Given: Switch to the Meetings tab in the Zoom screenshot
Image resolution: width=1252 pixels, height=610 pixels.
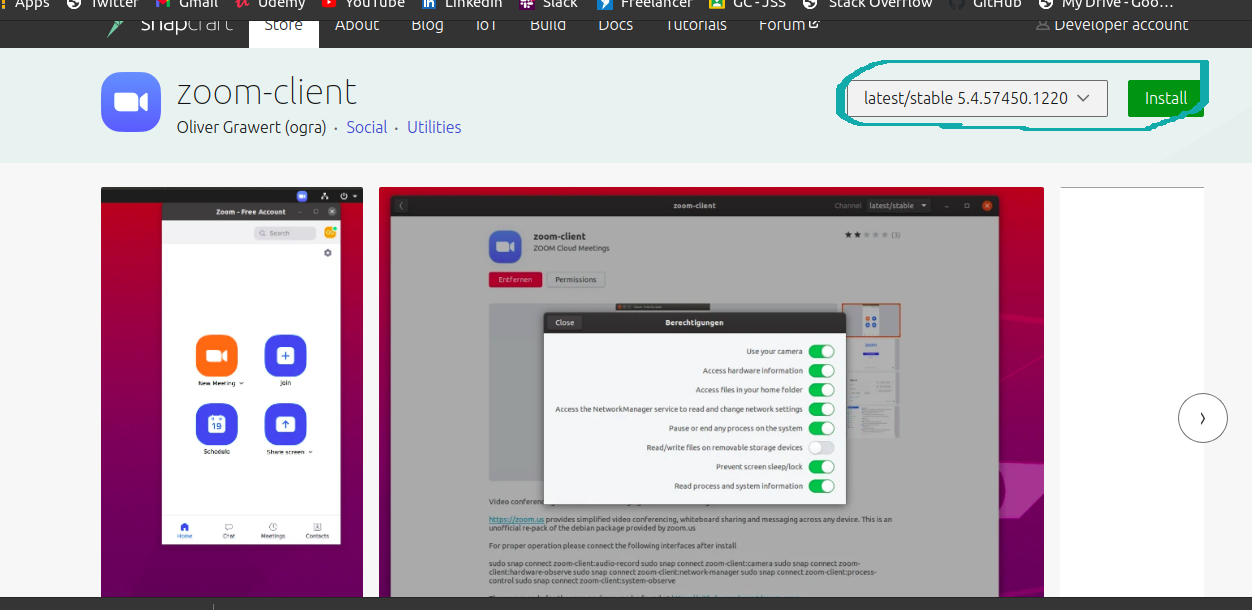Looking at the screenshot, I should 273,531.
